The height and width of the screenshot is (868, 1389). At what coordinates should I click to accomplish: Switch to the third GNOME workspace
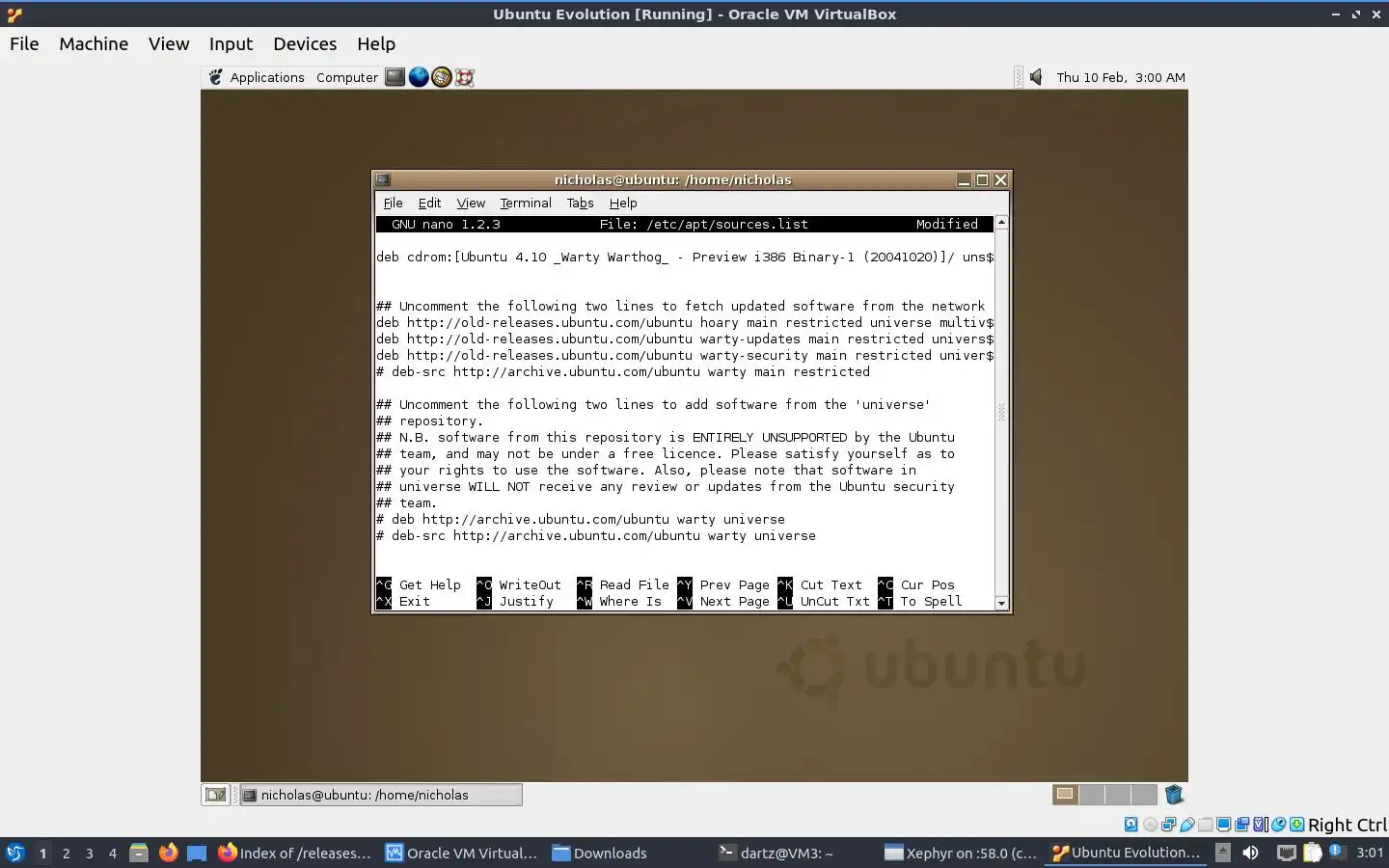1118,795
